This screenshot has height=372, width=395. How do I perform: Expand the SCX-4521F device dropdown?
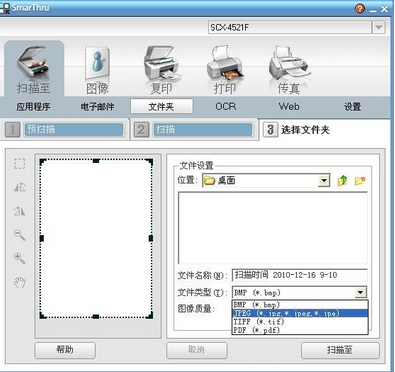(379, 27)
